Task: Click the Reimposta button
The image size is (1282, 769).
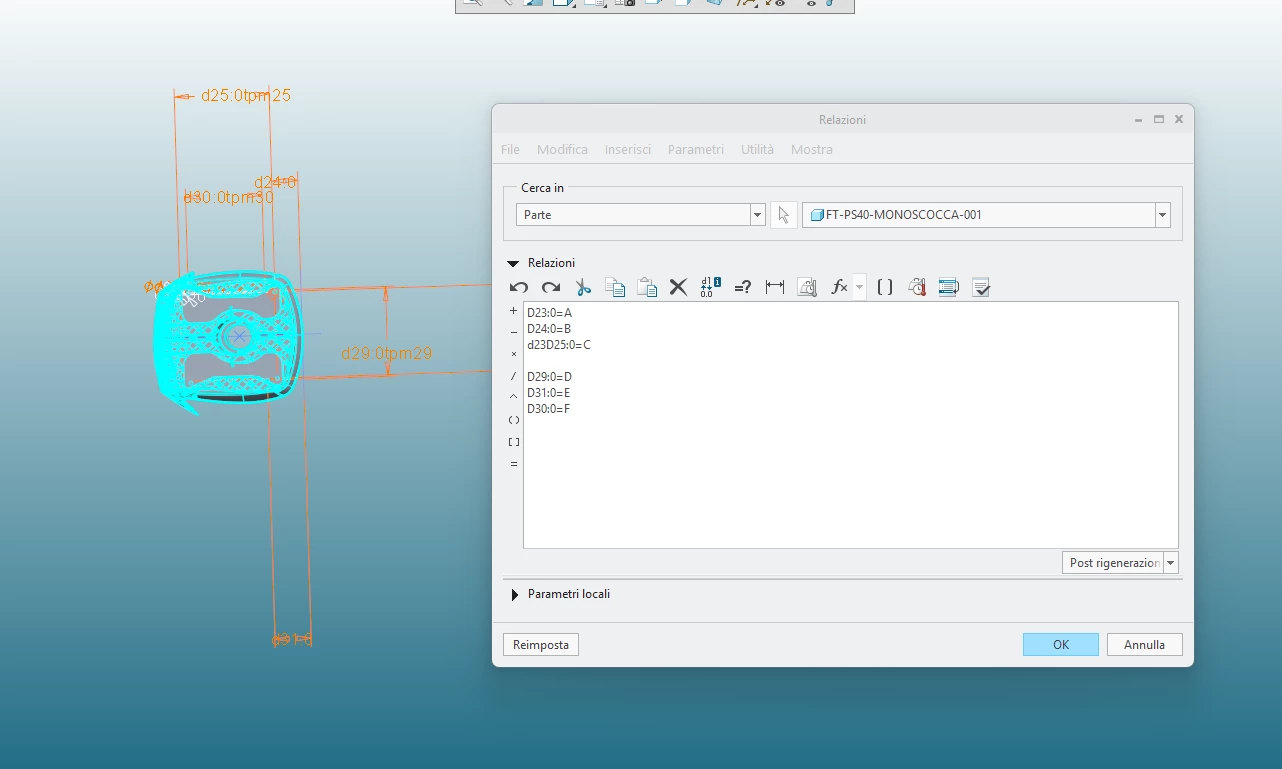Action: (541, 645)
